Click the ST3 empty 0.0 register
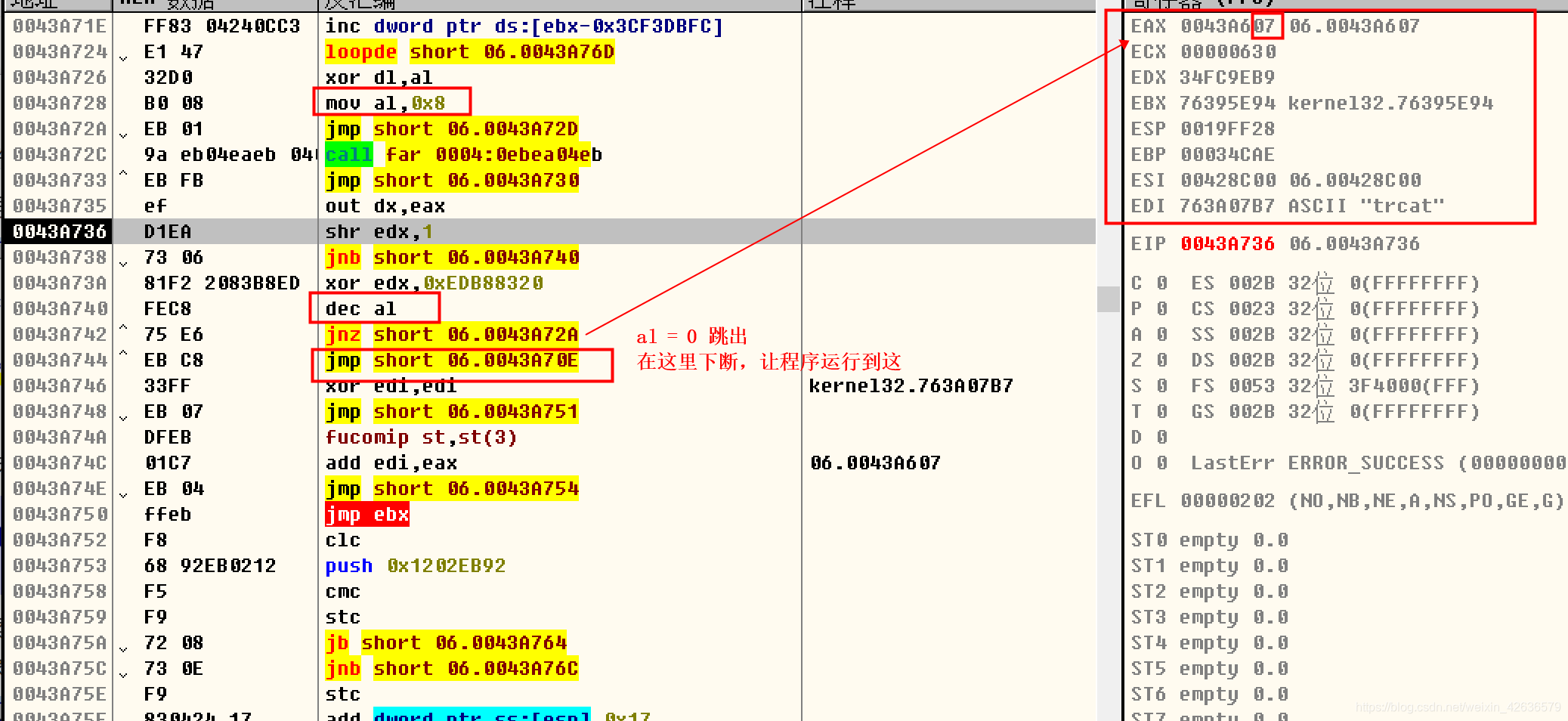This screenshot has height=721, width=1568. click(x=1210, y=617)
